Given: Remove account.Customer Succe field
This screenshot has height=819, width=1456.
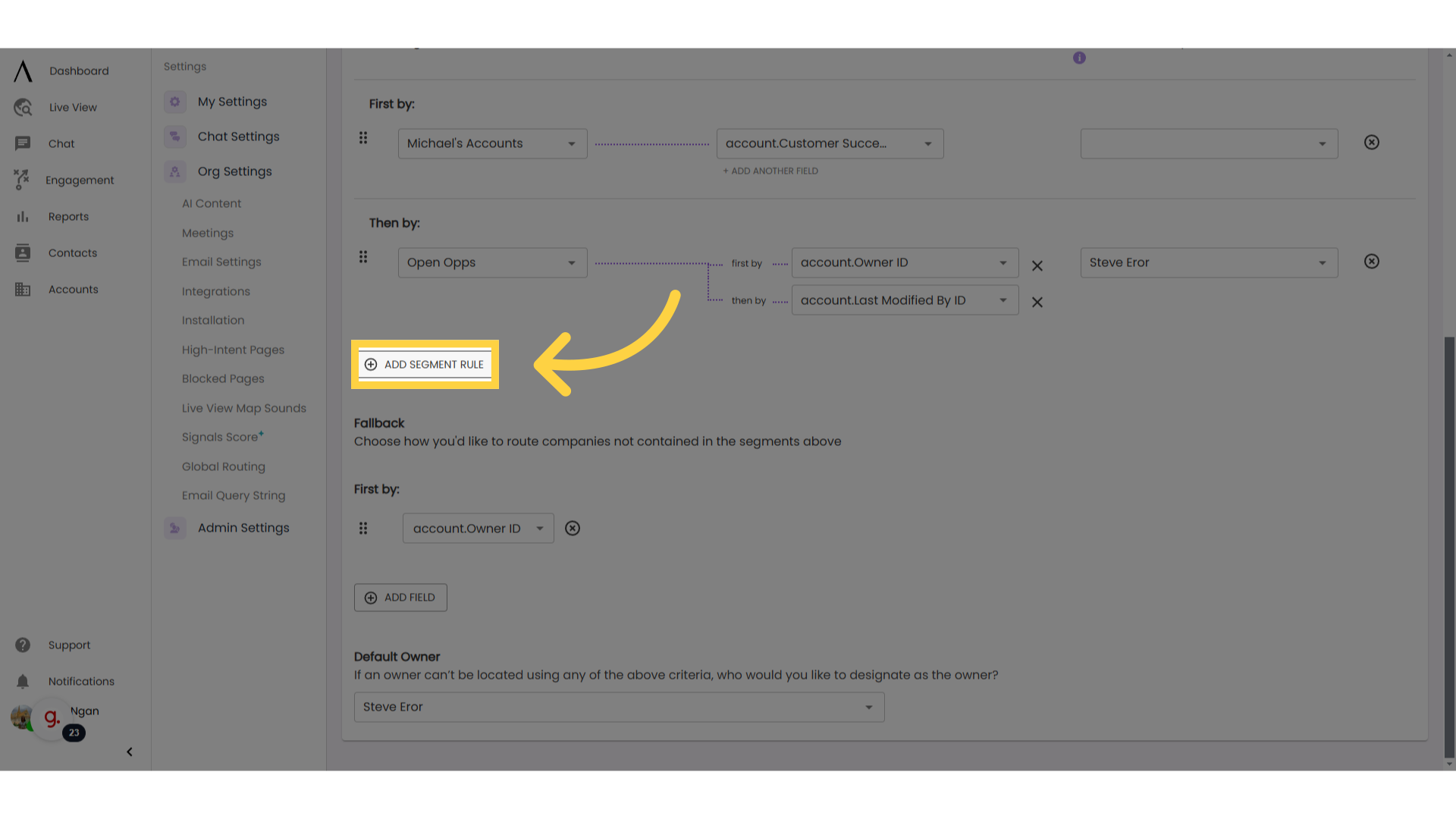Looking at the screenshot, I should (1371, 142).
